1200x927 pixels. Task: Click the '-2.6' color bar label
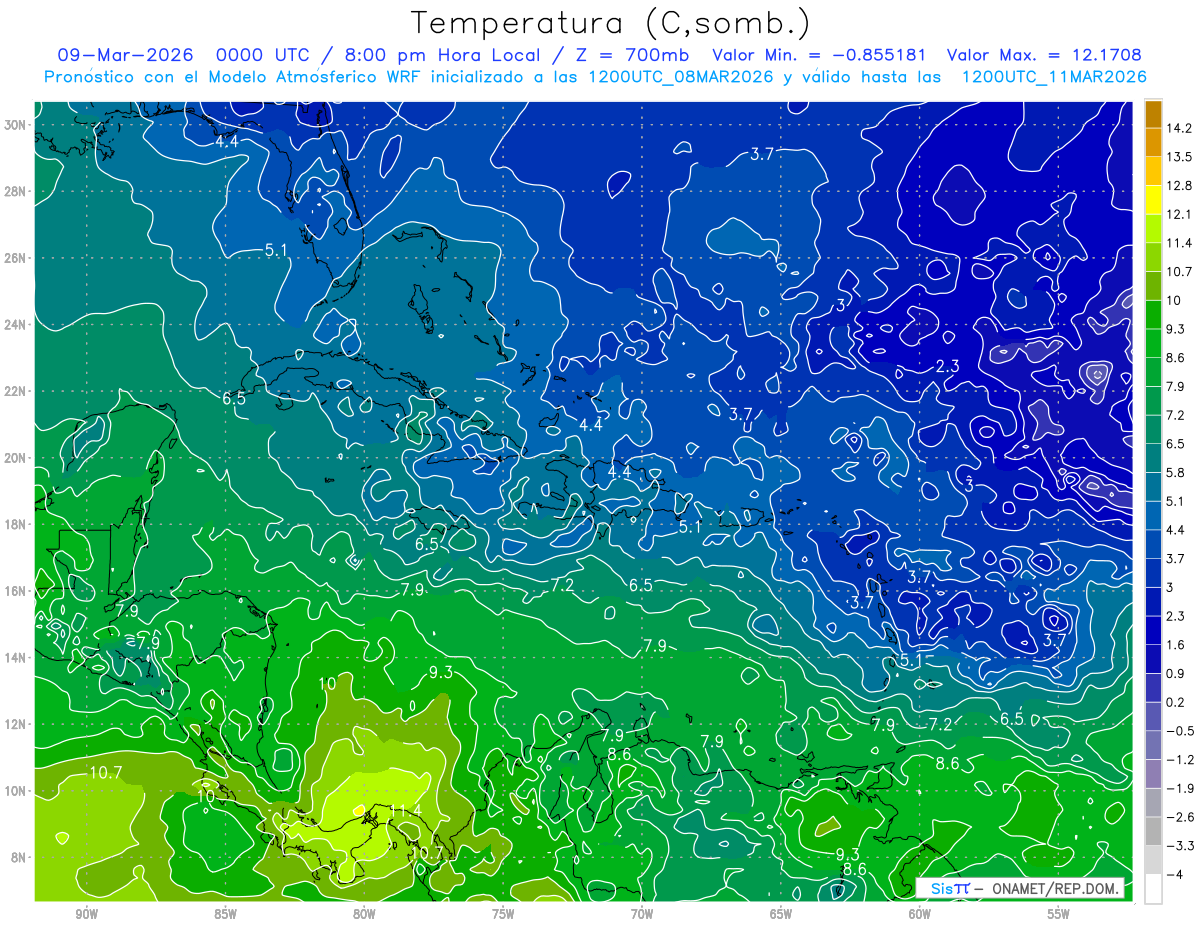tap(1178, 817)
